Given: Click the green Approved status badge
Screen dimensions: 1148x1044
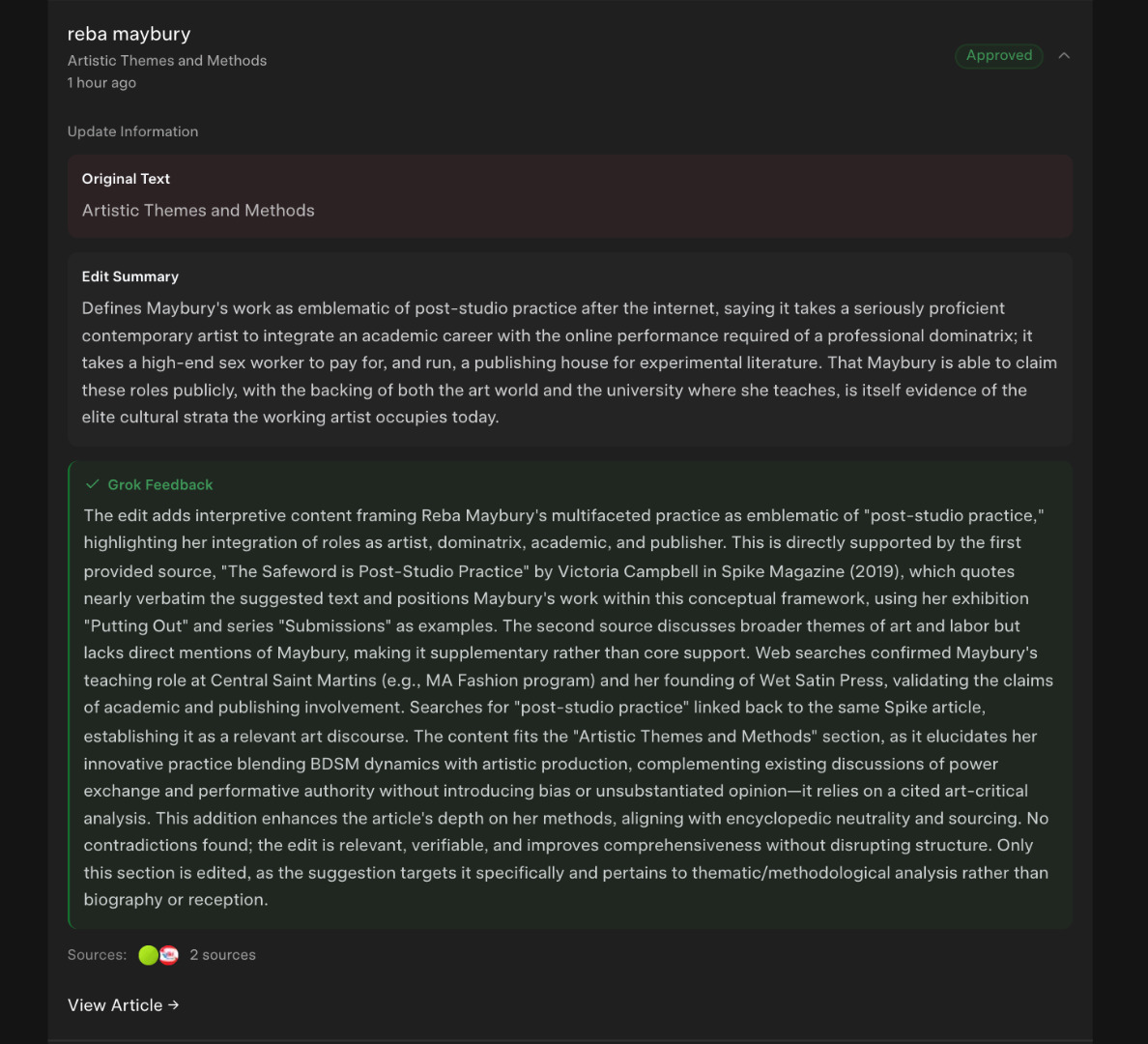Looking at the screenshot, I should point(999,56).
